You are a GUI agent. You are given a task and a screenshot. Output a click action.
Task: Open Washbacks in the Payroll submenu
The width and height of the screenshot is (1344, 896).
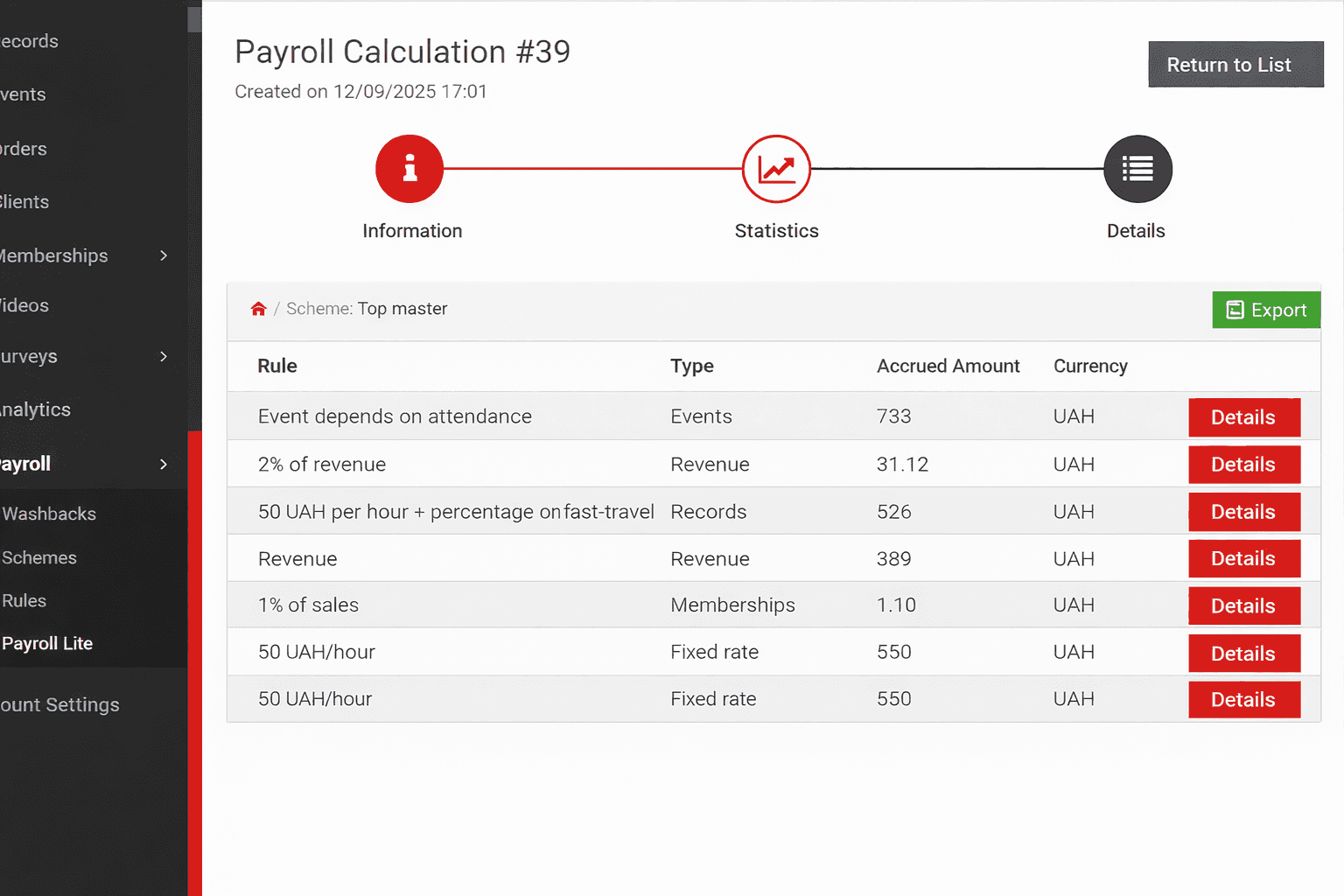[x=49, y=514]
